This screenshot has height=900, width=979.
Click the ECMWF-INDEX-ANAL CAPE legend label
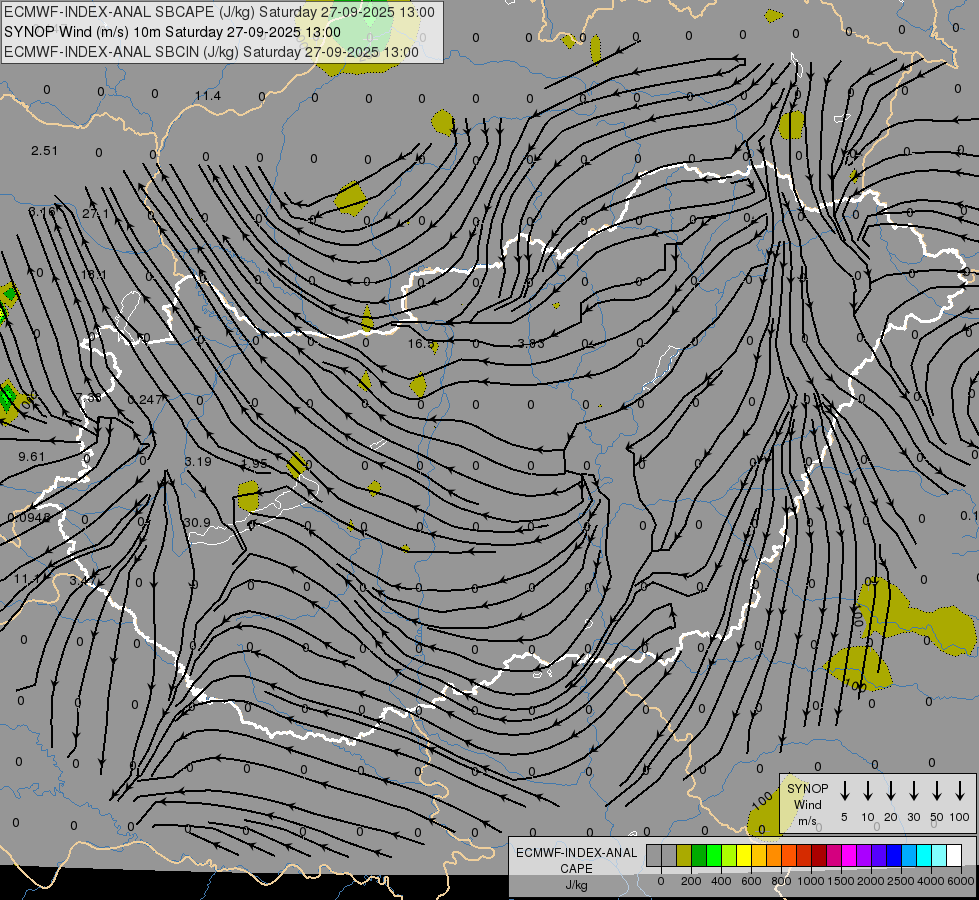[575, 860]
